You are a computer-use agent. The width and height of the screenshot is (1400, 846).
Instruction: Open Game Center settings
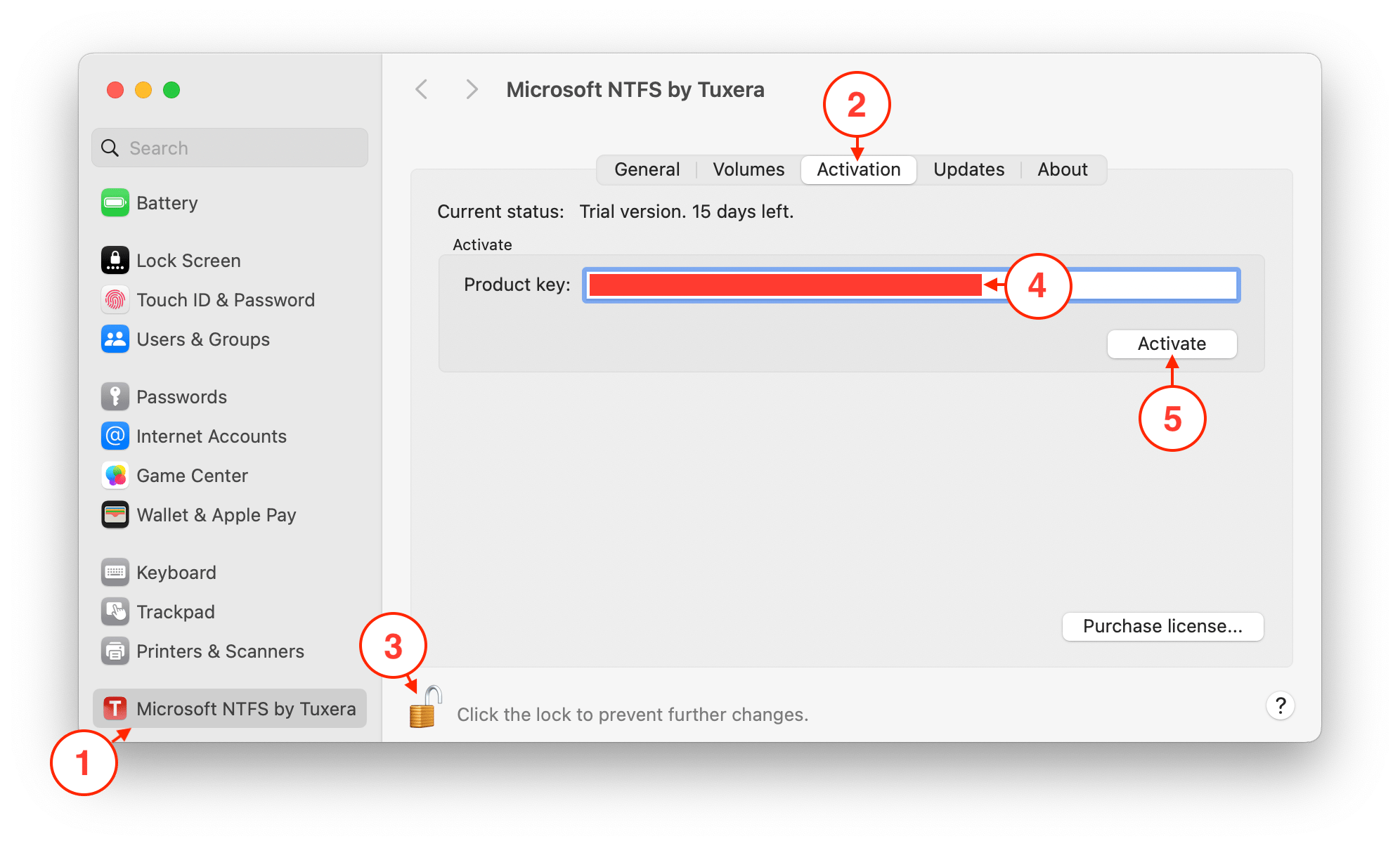coord(230,476)
